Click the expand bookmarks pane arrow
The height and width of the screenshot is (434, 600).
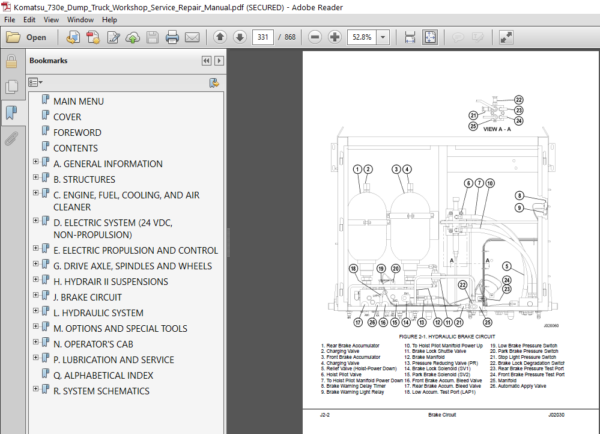click(x=219, y=61)
